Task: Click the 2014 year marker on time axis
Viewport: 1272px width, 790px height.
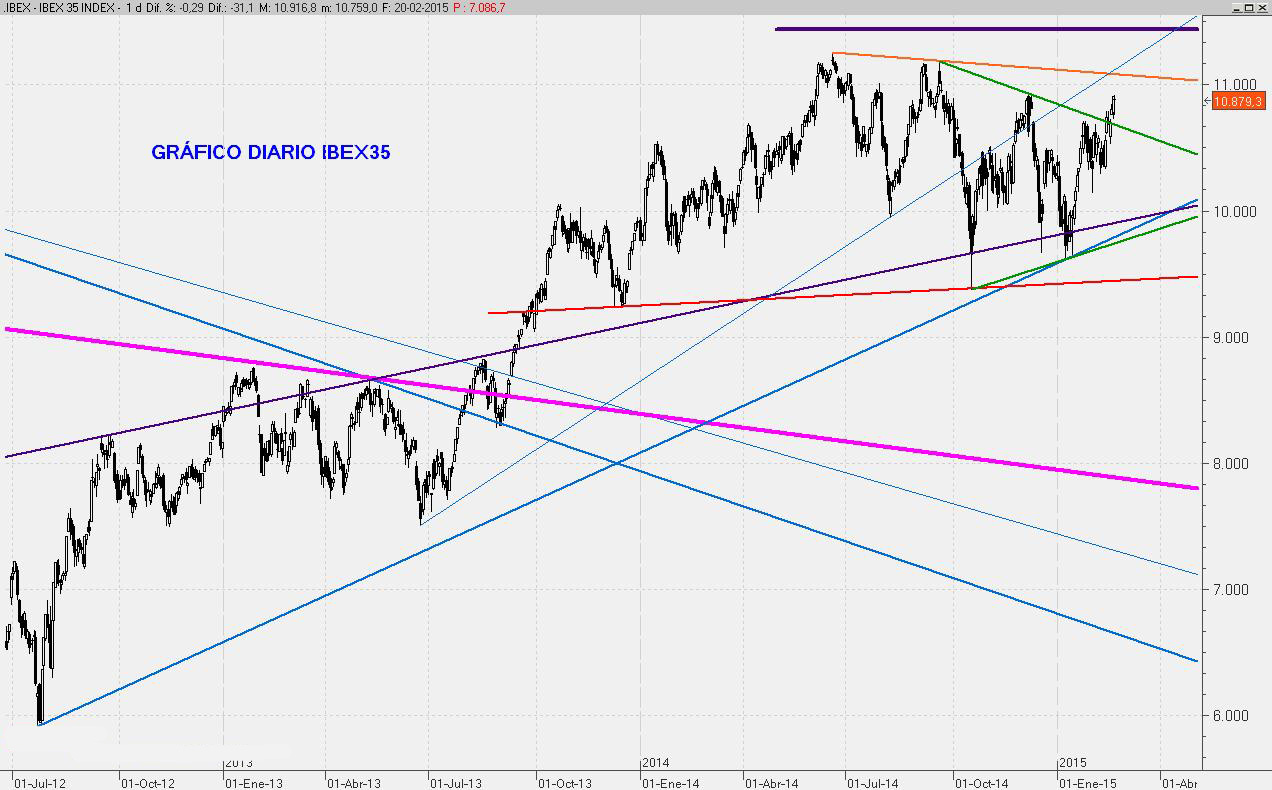Action: click(655, 762)
